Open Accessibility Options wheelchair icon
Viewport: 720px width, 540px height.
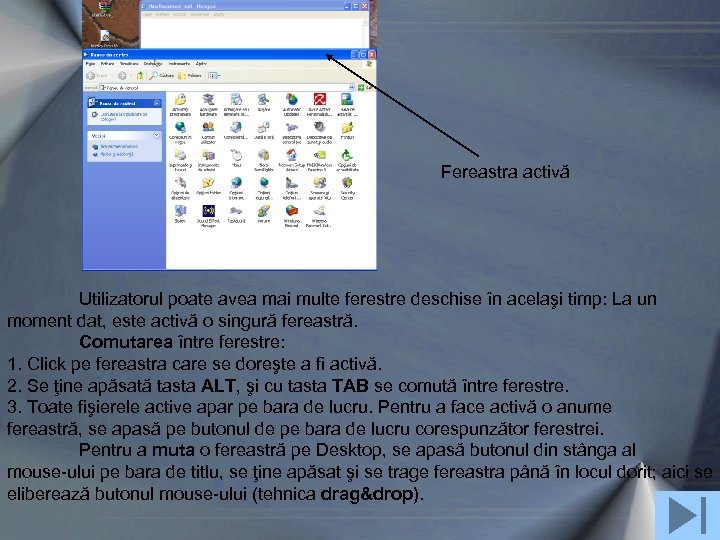tap(347, 155)
